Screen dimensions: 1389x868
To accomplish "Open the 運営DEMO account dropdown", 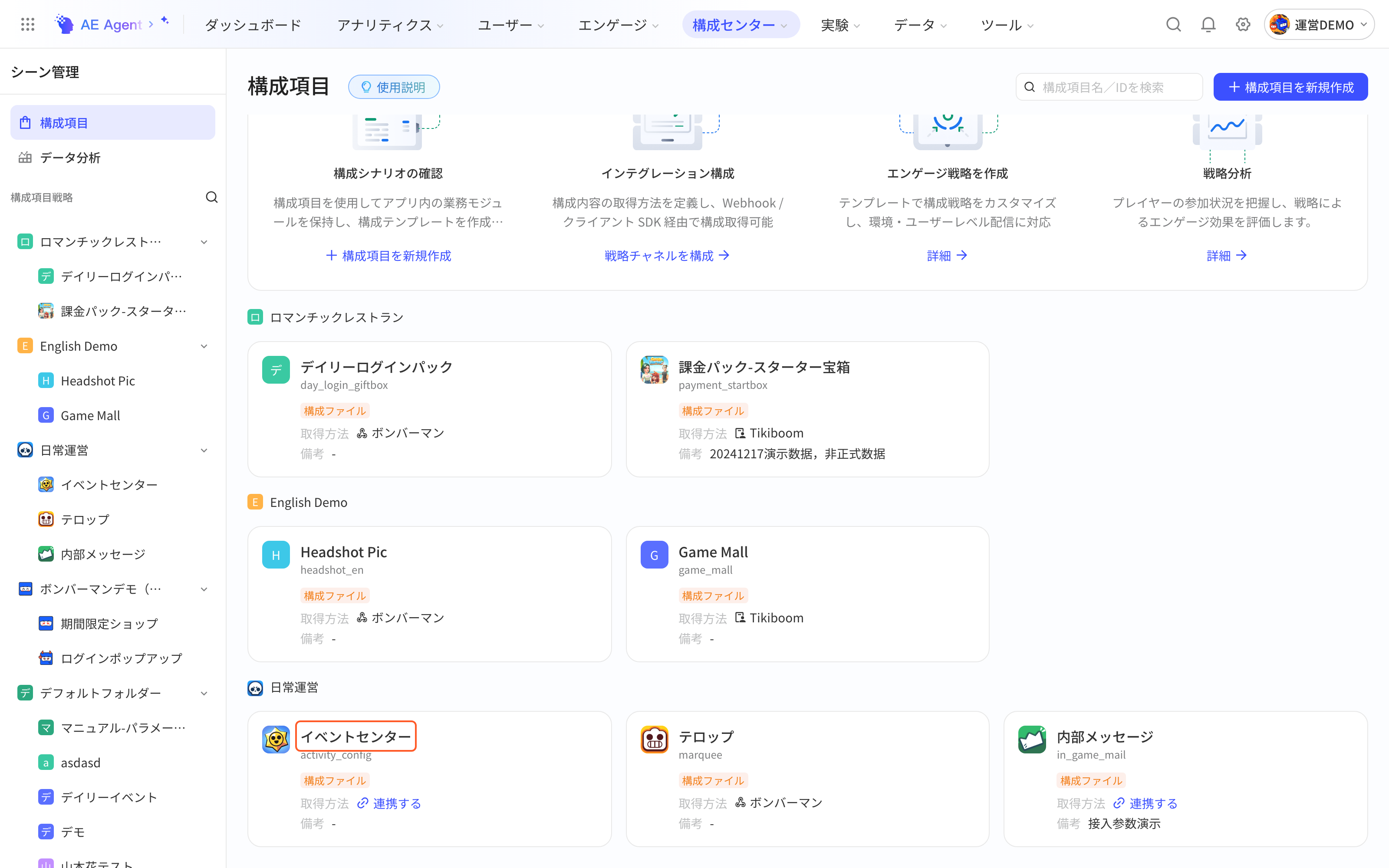I will coord(1318,25).
